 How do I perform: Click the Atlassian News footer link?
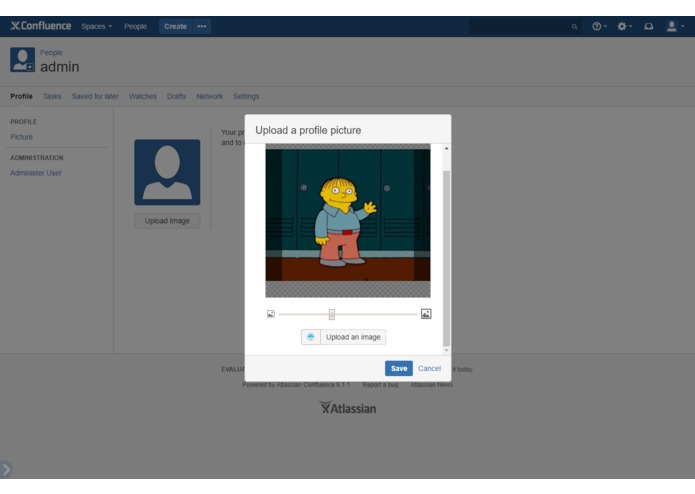click(431, 385)
